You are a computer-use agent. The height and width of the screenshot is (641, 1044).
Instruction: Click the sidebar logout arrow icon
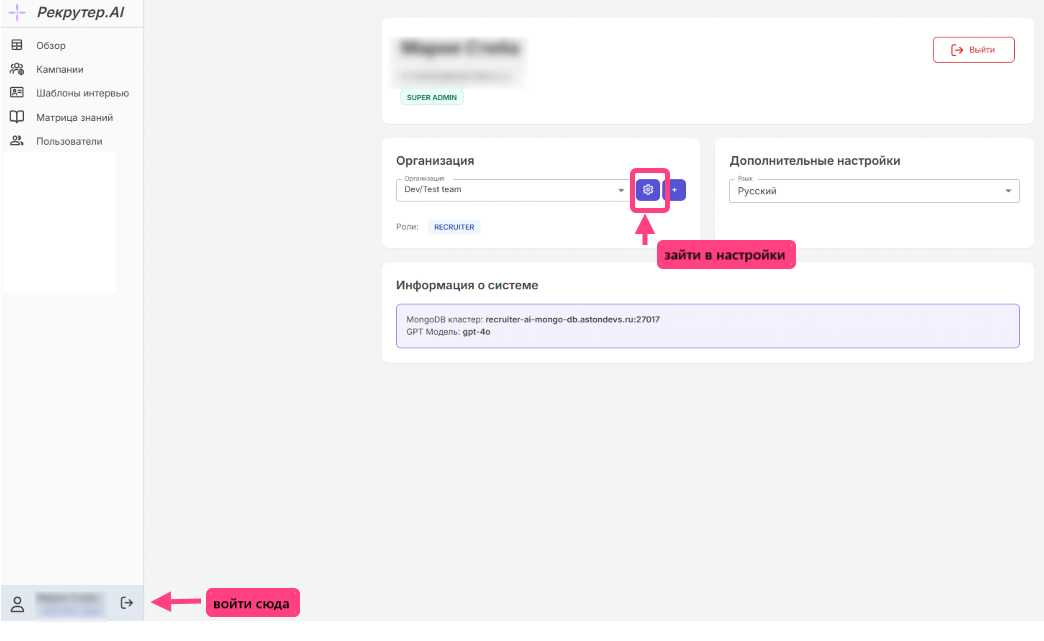click(x=127, y=603)
